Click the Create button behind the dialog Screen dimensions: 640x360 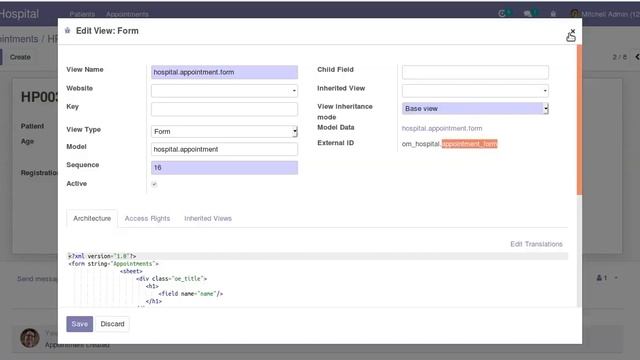tap(20, 57)
